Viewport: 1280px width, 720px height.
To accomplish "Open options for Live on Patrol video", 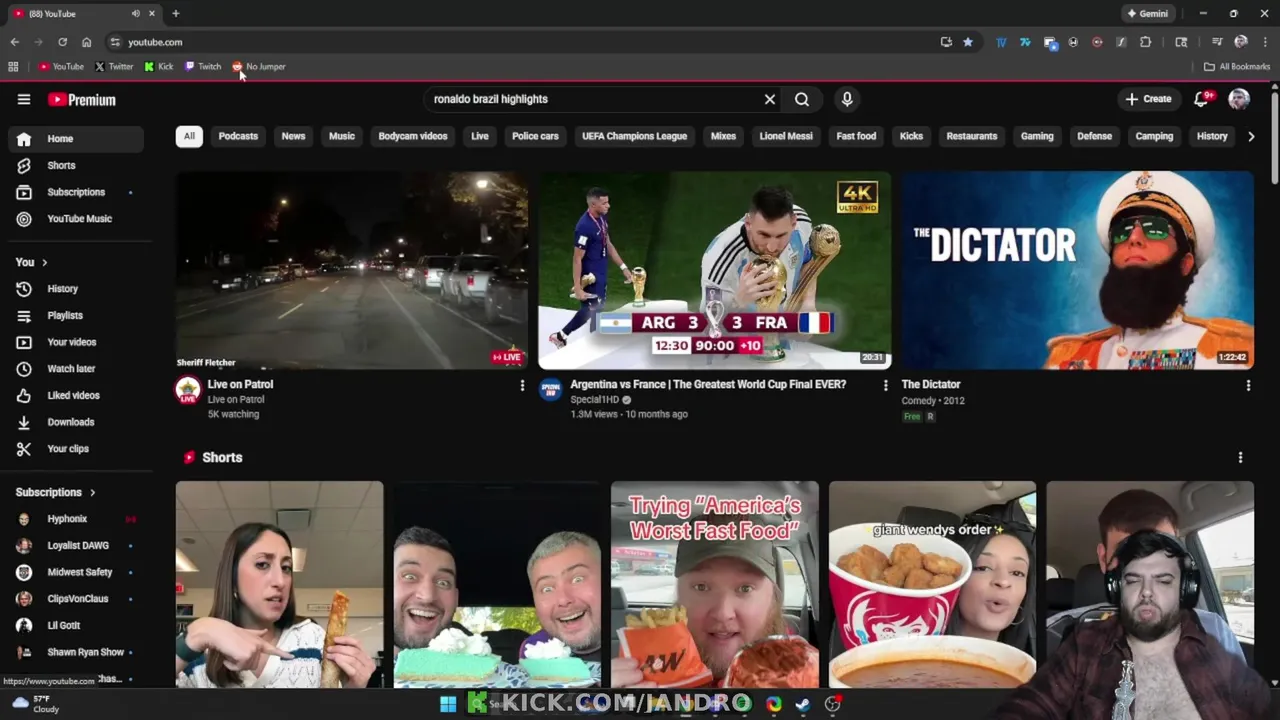I will [x=522, y=385].
